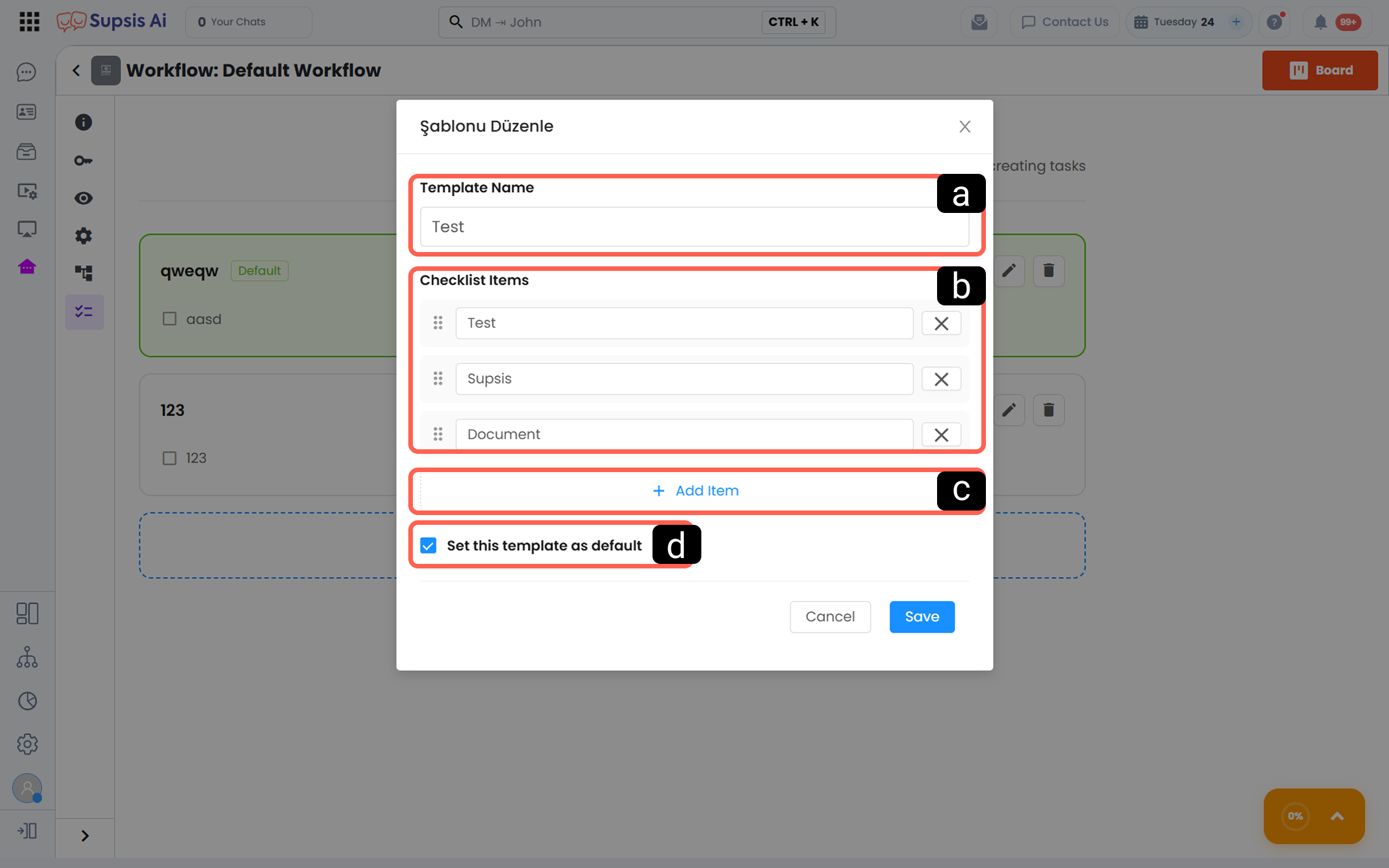The width and height of the screenshot is (1389, 868).
Task: Open the apps grid menu
Action: [x=29, y=21]
